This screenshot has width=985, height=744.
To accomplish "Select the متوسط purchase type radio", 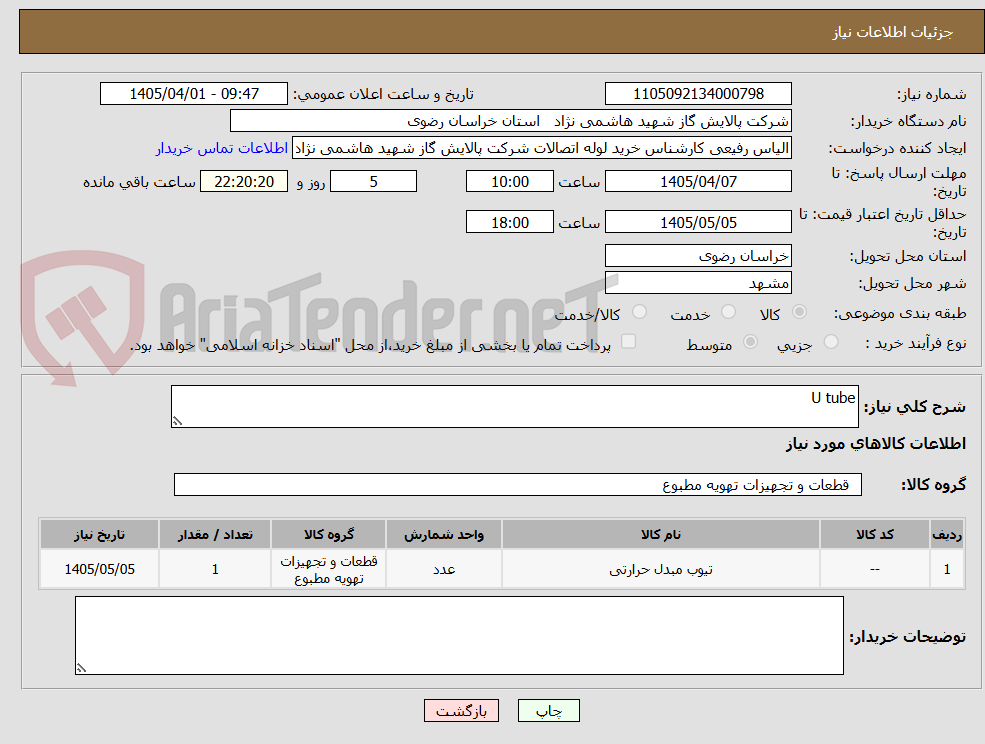I will click(x=750, y=342).
